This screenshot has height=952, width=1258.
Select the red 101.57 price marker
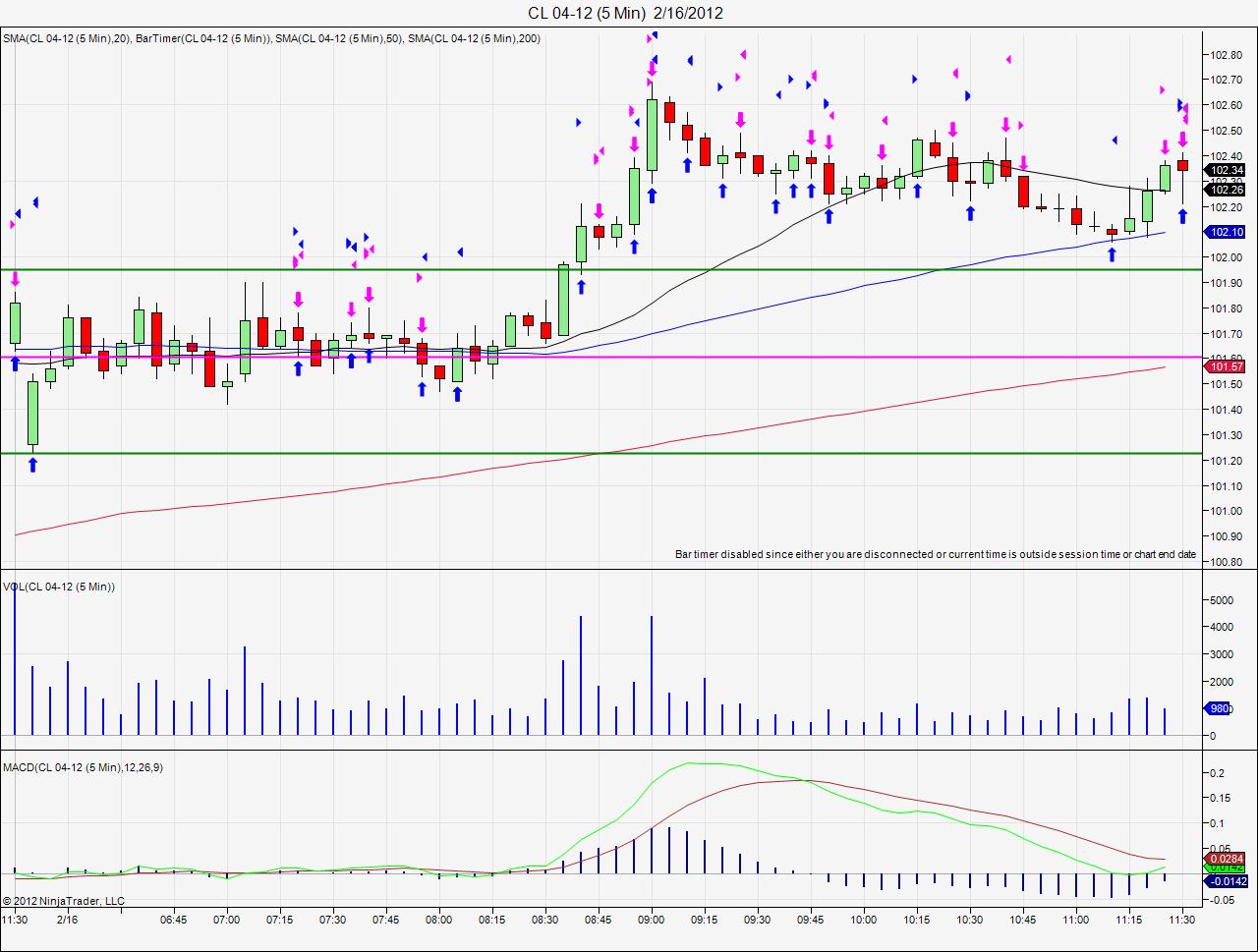tap(1226, 366)
